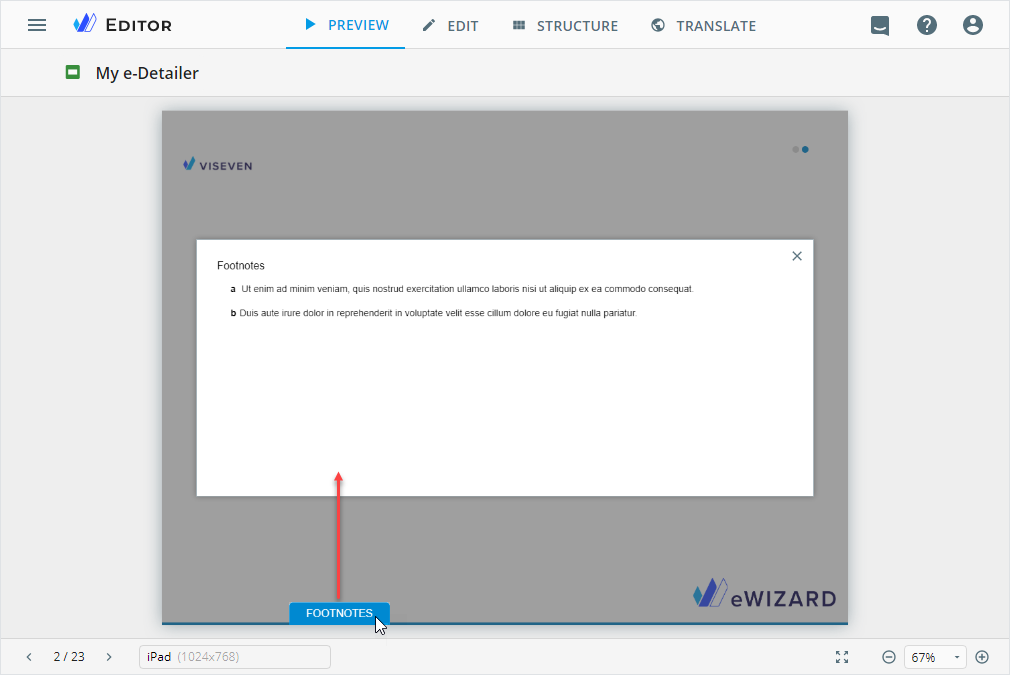Viewport: 1010px width, 675px height.
Task: Open the Structure tab
Action: tap(565, 26)
